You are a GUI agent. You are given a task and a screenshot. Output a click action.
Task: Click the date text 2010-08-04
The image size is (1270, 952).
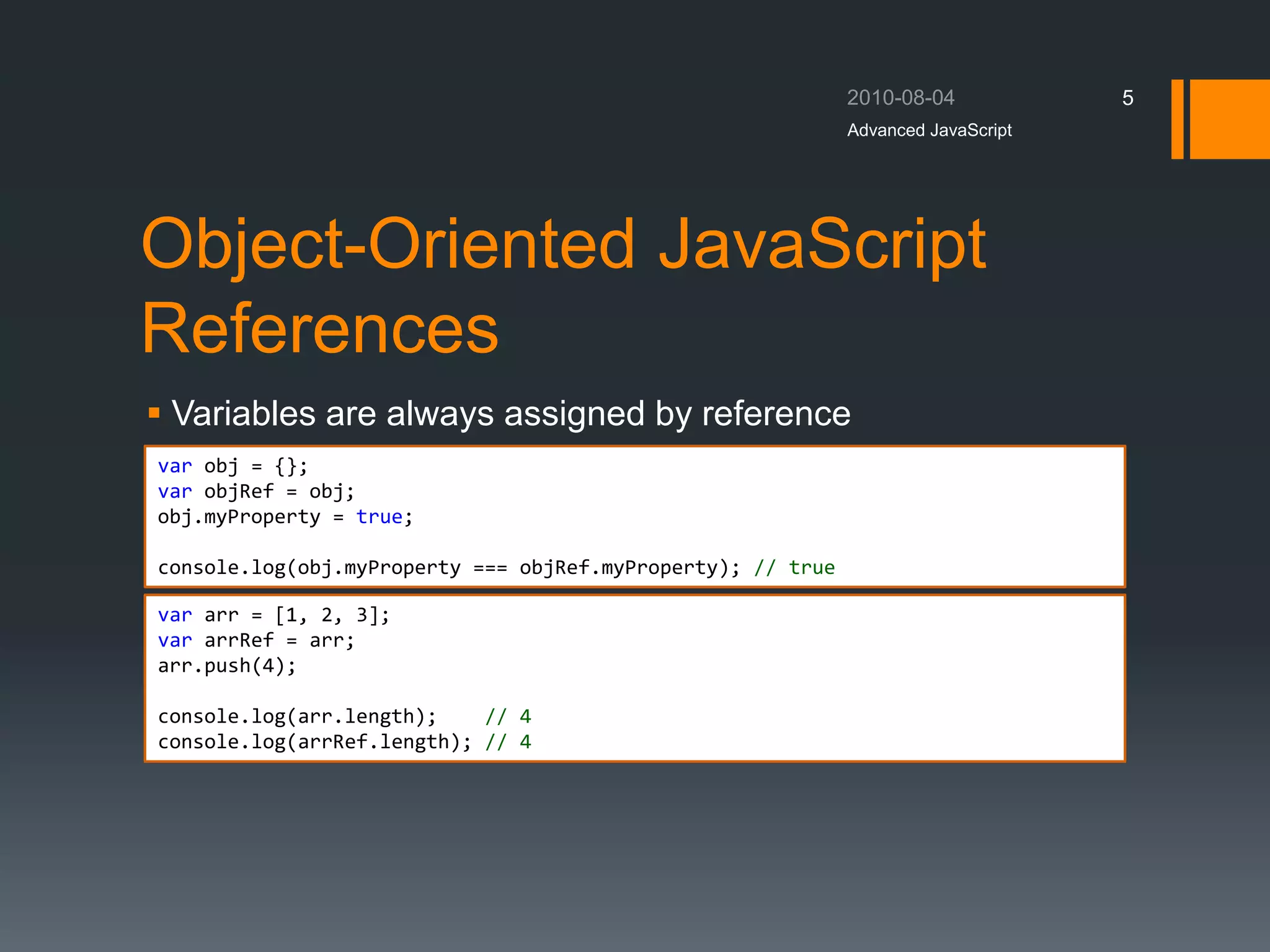[x=900, y=98]
